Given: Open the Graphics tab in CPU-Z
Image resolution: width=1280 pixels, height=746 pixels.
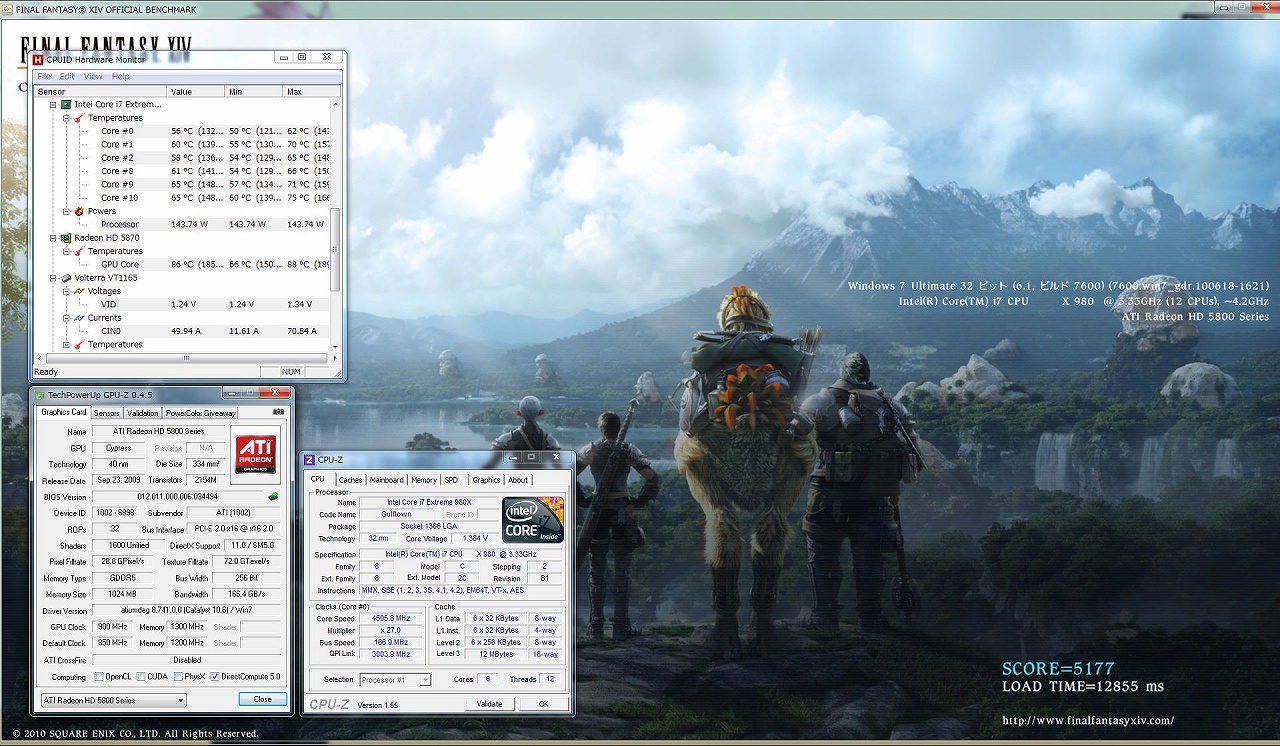Looking at the screenshot, I should click(x=486, y=480).
